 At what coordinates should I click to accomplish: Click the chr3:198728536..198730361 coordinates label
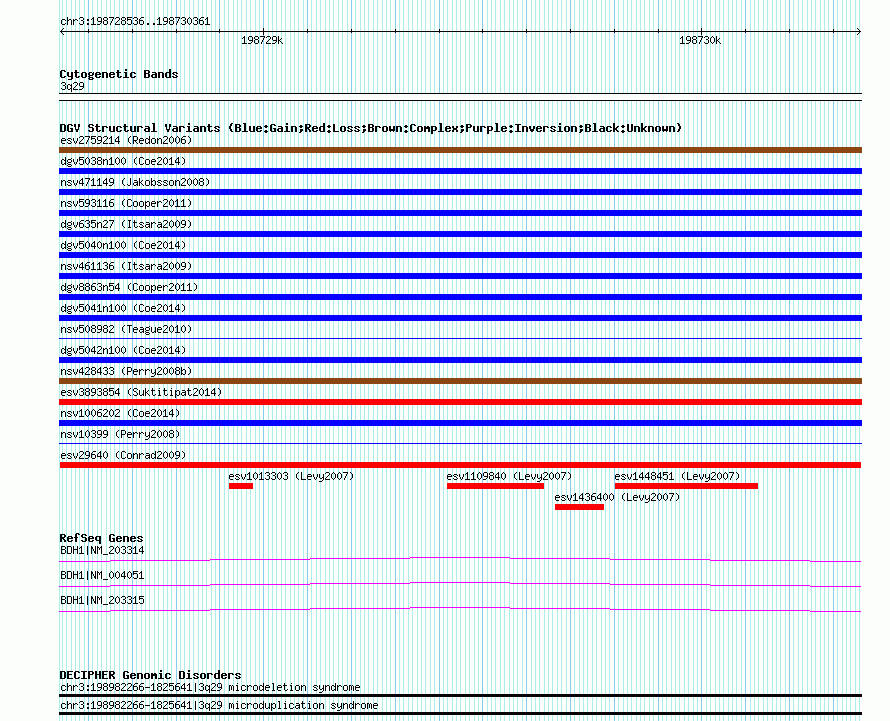(x=135, y=22)
